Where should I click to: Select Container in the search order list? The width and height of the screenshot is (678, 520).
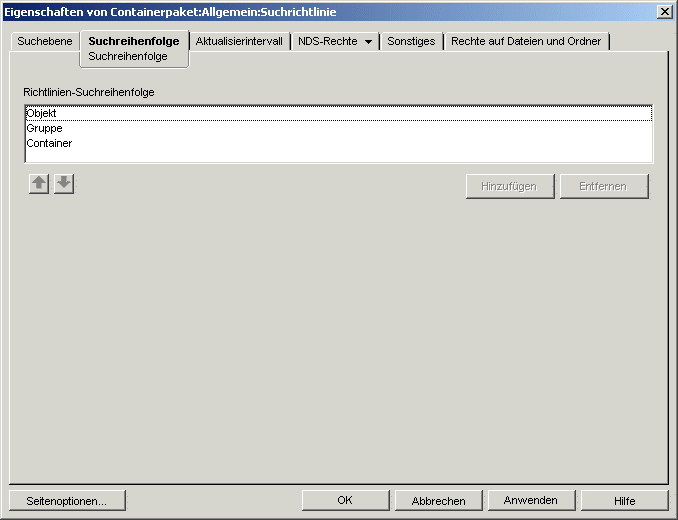click(49, 144)
